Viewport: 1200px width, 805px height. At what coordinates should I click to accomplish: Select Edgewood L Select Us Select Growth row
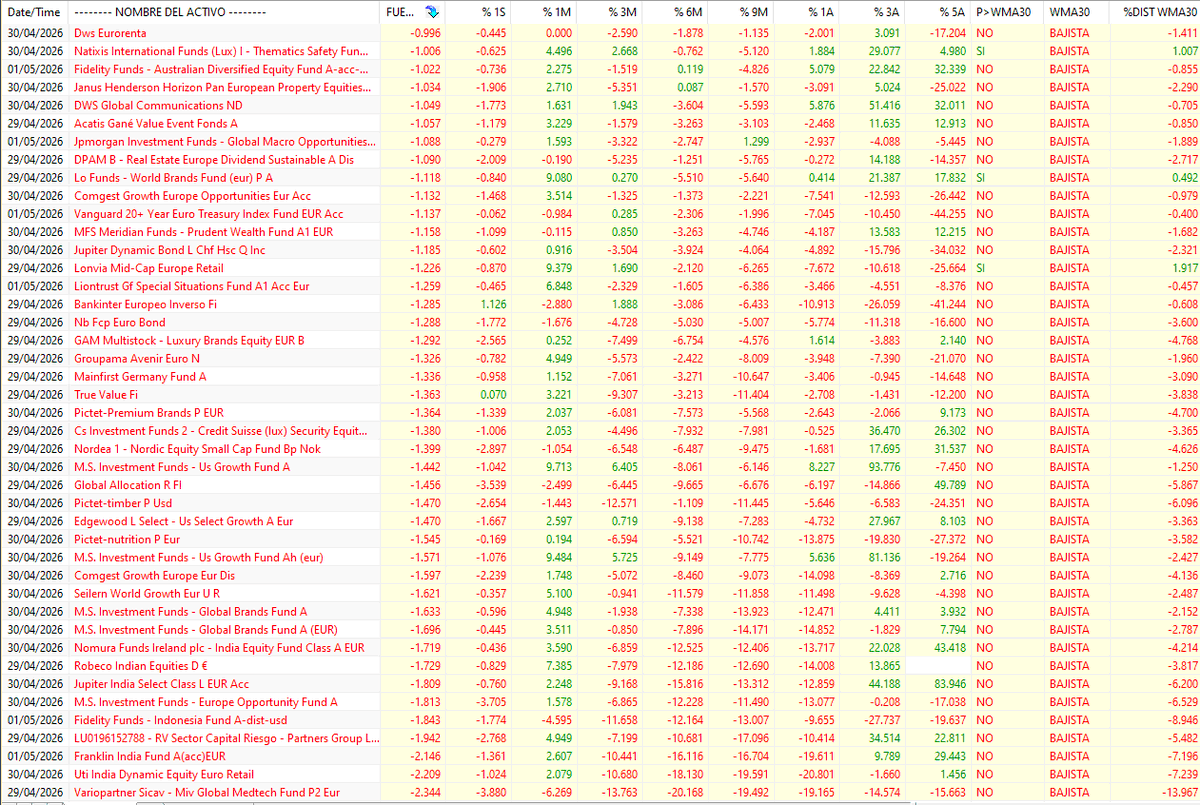coord(600,521)
